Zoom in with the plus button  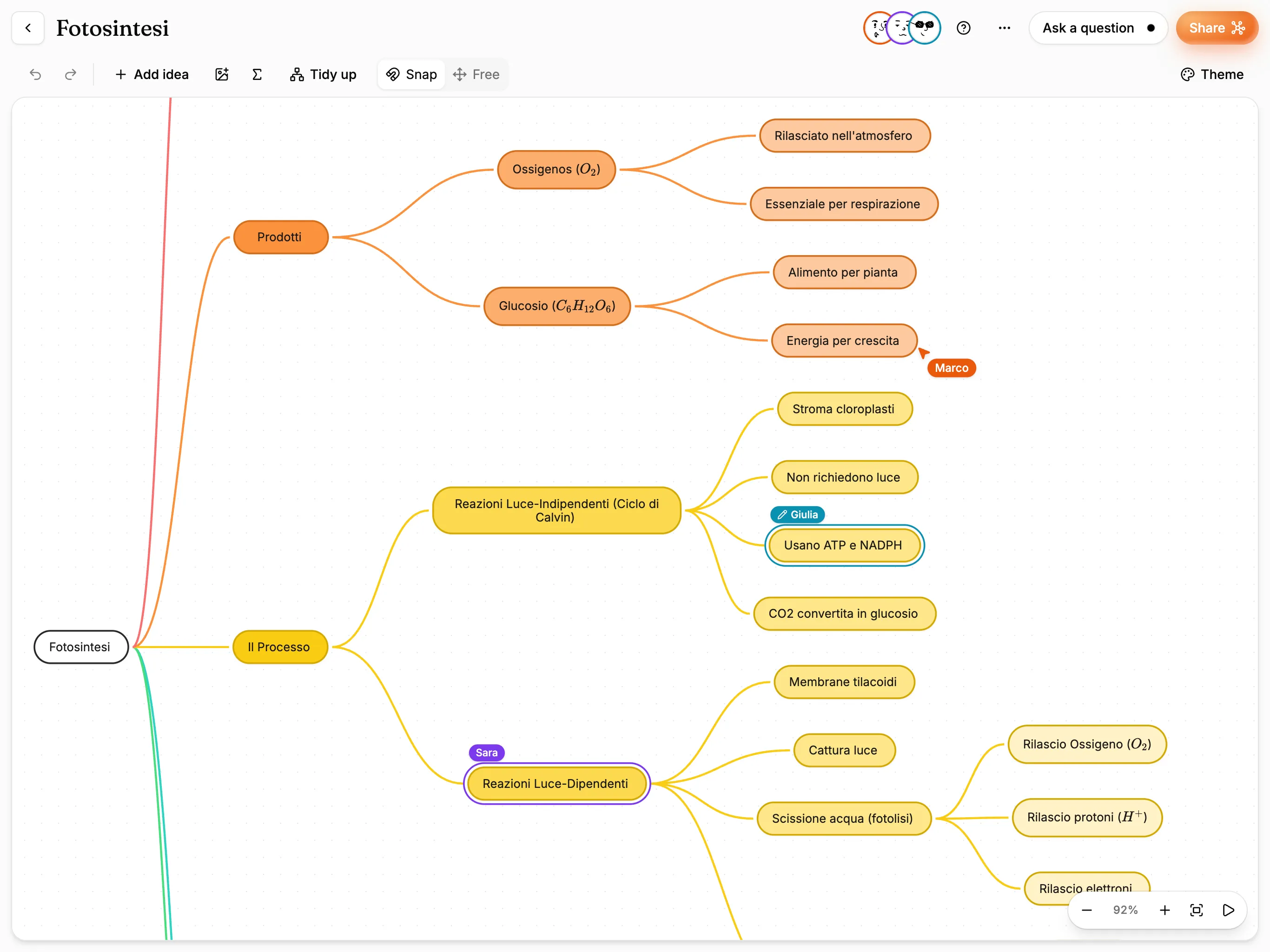(1164, 910)
